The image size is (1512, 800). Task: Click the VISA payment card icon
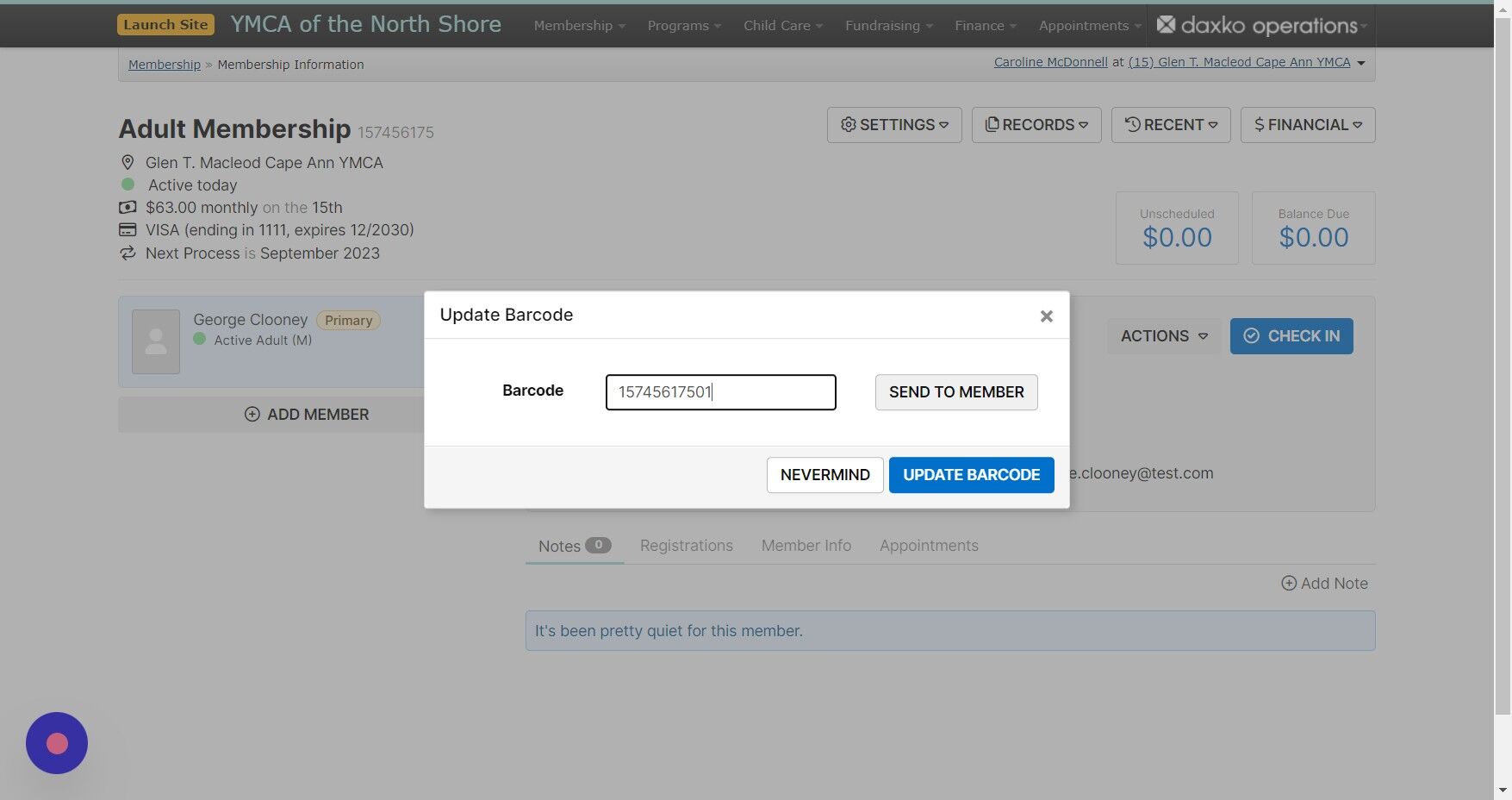click(x=127, y=229)
